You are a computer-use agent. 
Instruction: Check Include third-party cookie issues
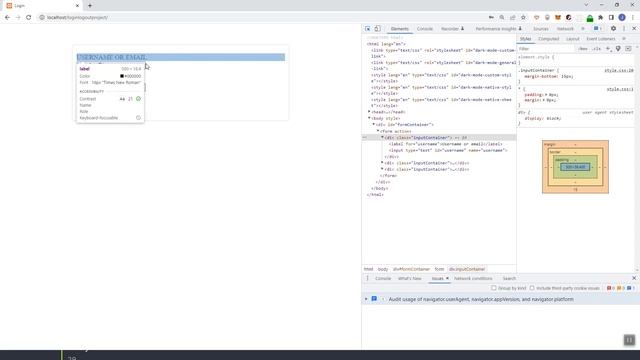click(x=532, y=288)
